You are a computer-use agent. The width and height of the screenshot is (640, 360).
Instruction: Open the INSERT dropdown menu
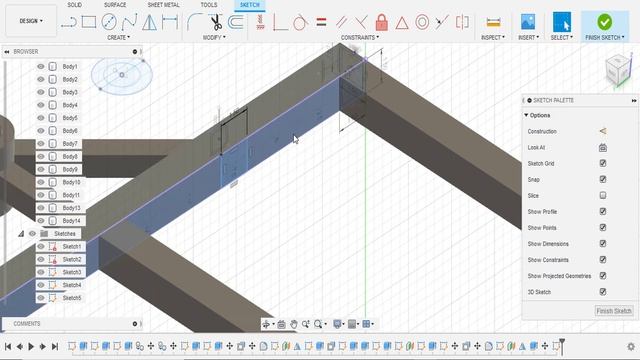528,38
